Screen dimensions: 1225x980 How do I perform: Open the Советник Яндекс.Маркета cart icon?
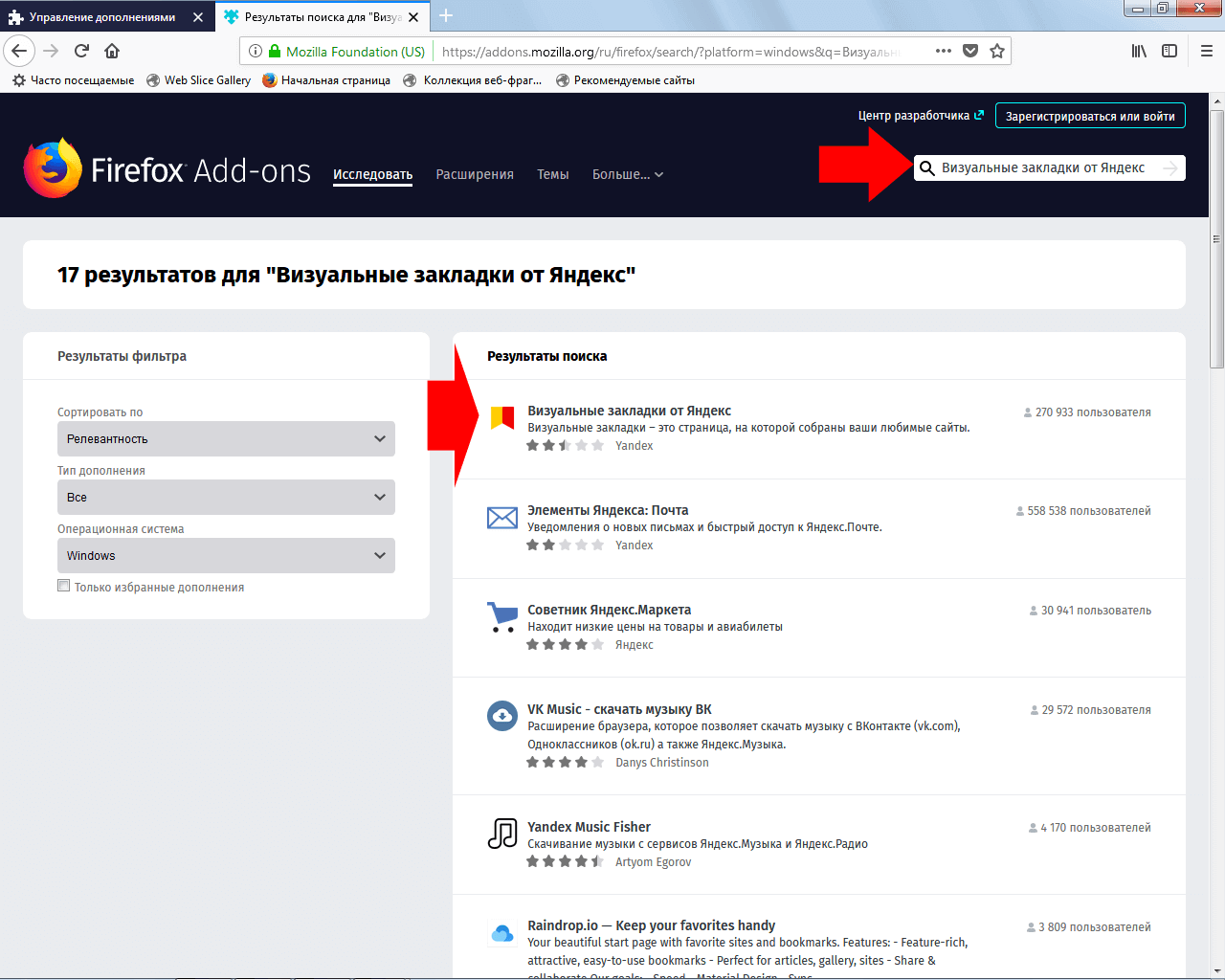(502, 617)
